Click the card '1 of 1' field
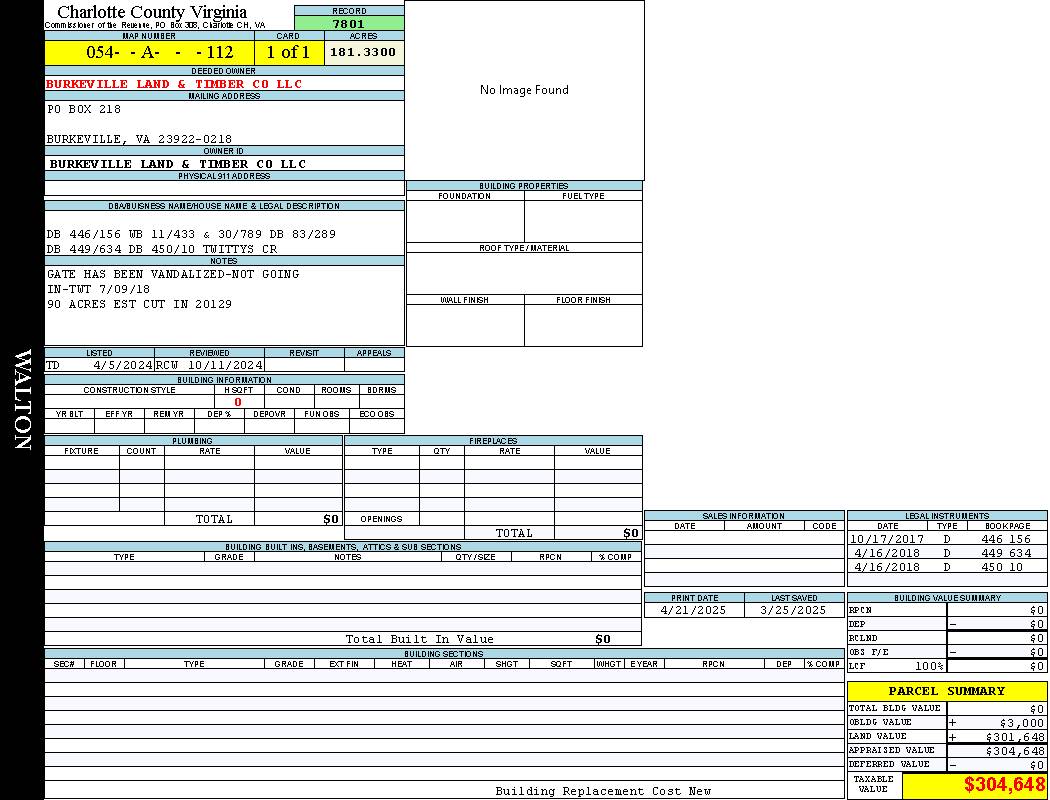 coord(288,53)
